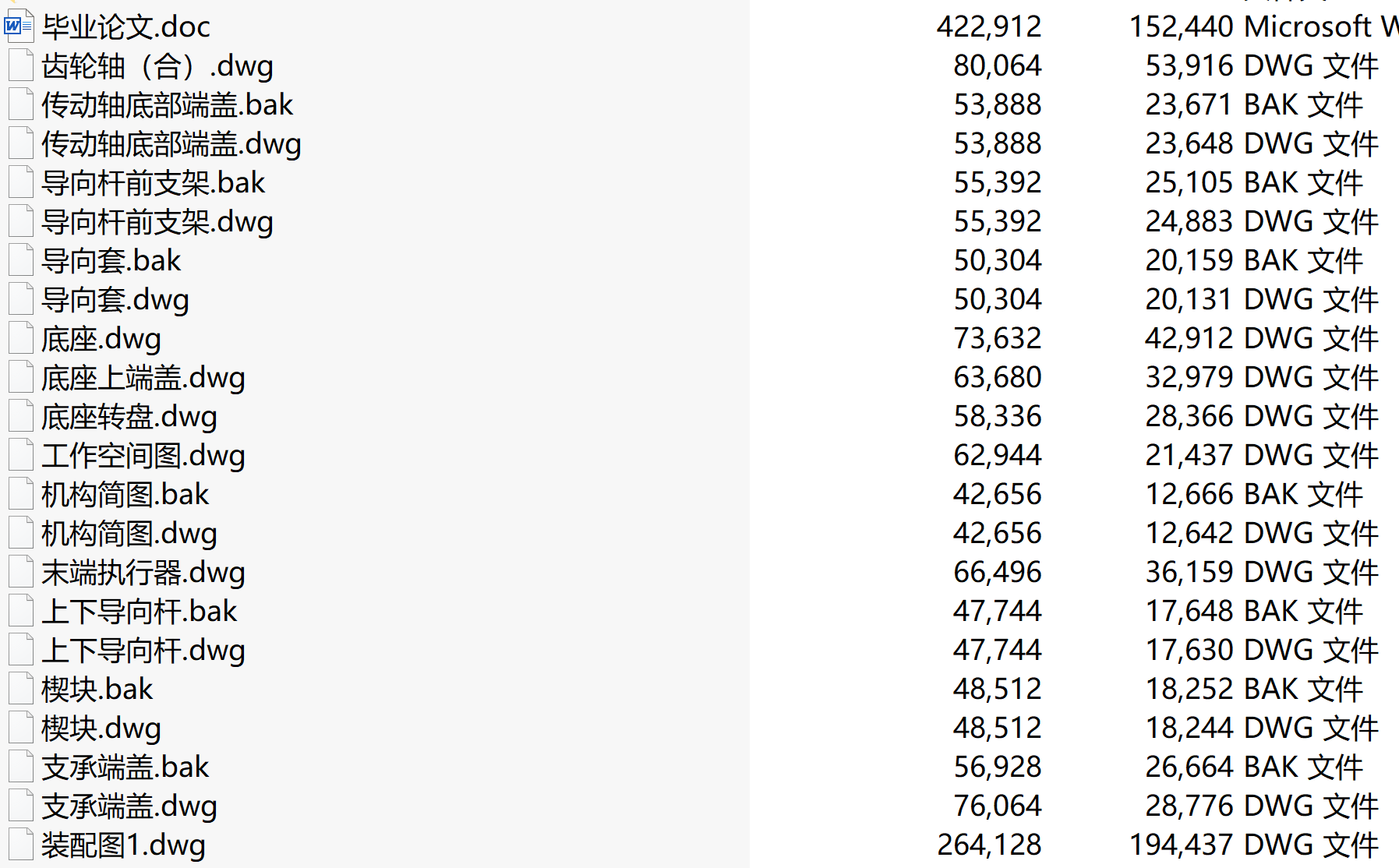
Task: Click the file icon beside 导向杆前支架.dwg
Action: click(x=21, y=221)
